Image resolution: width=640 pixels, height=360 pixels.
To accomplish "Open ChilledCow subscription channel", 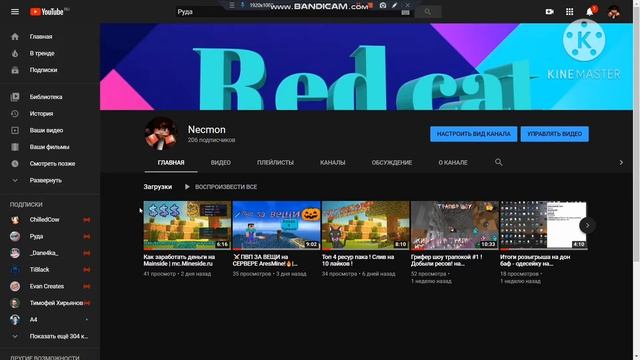I will coord(50,220).
